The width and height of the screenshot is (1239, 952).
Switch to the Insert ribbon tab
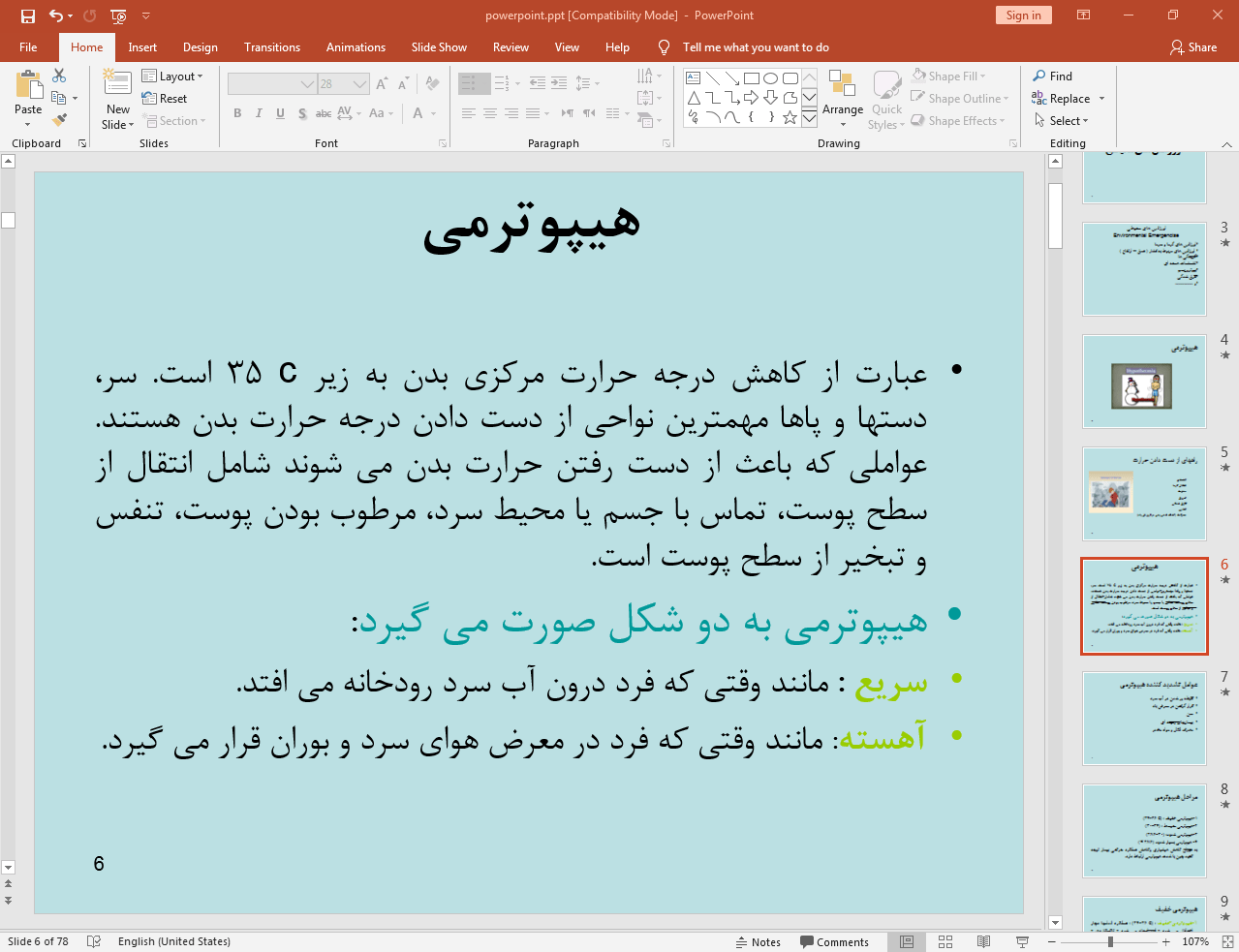141,46
